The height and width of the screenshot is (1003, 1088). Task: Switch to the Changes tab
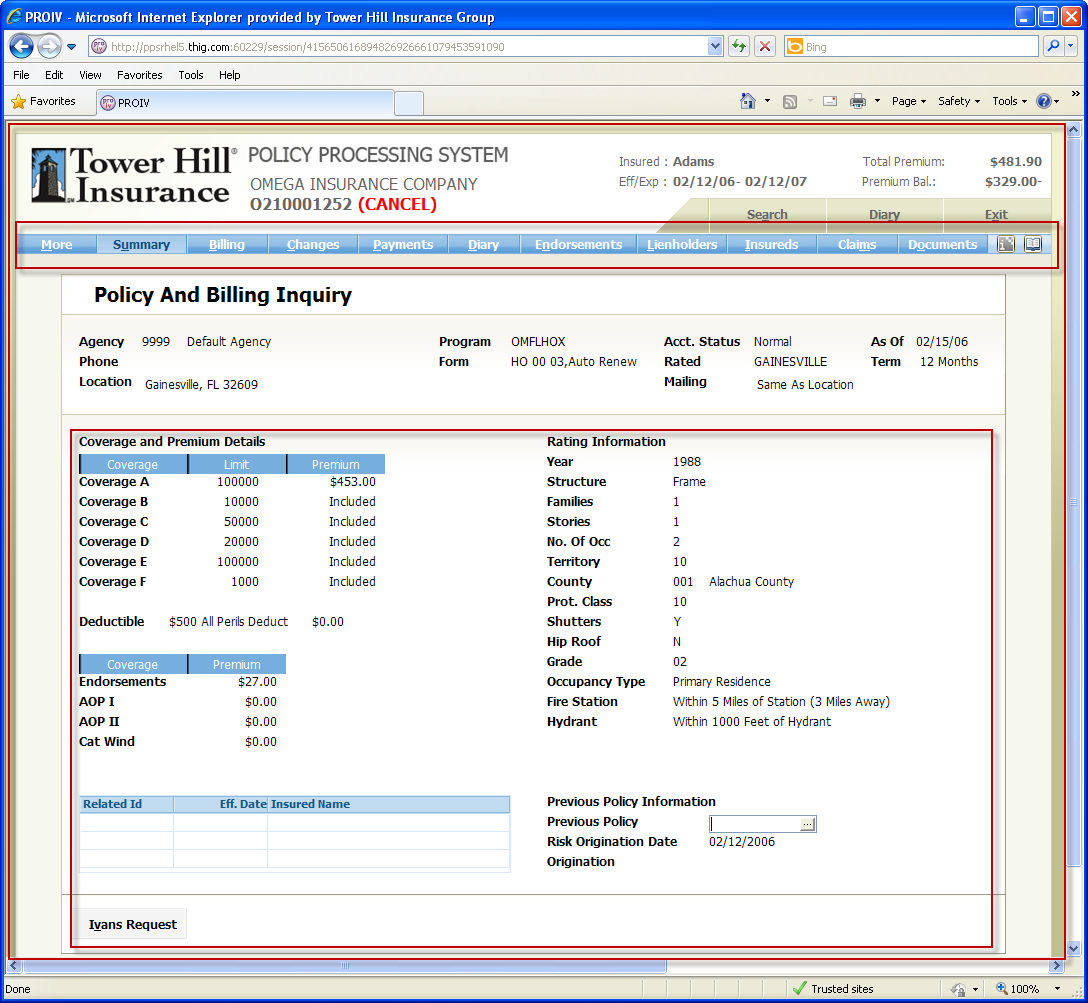313,244
